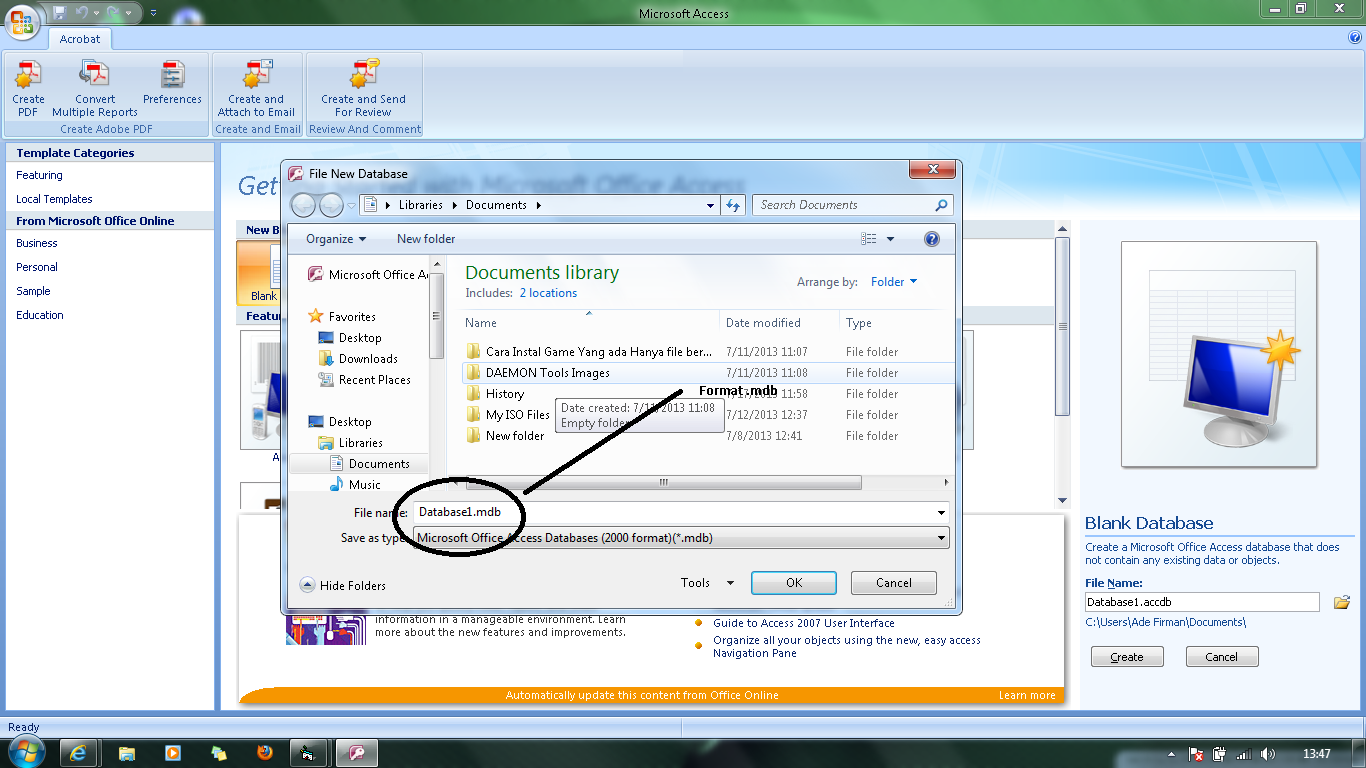This screenshot has height=768, width=1366.
Task: Click the Refresh icon in the dialog address bar
Action: tap(733, 204)
